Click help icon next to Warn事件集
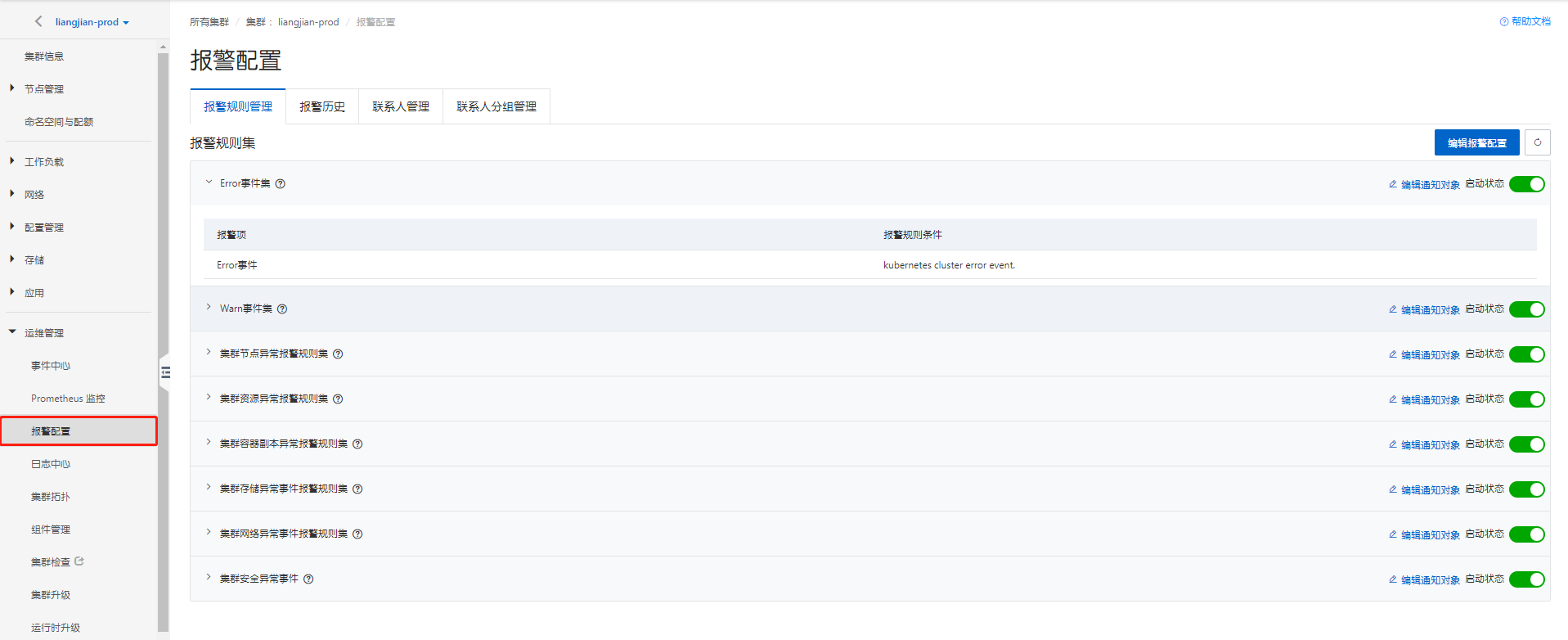 282,309
